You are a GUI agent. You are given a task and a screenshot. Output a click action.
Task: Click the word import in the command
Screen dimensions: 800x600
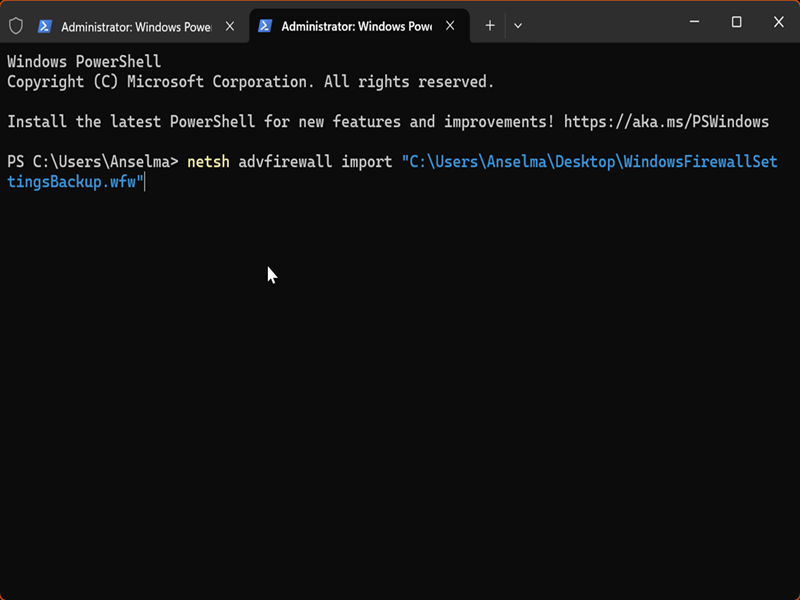pos(366,162)
